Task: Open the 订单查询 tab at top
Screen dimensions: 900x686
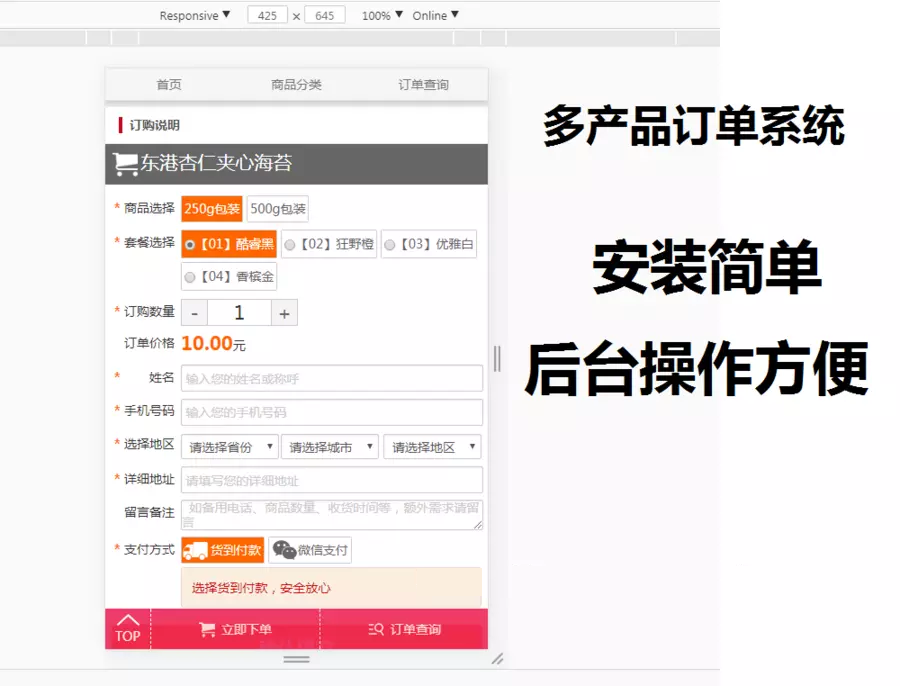Action: point(424,84)
